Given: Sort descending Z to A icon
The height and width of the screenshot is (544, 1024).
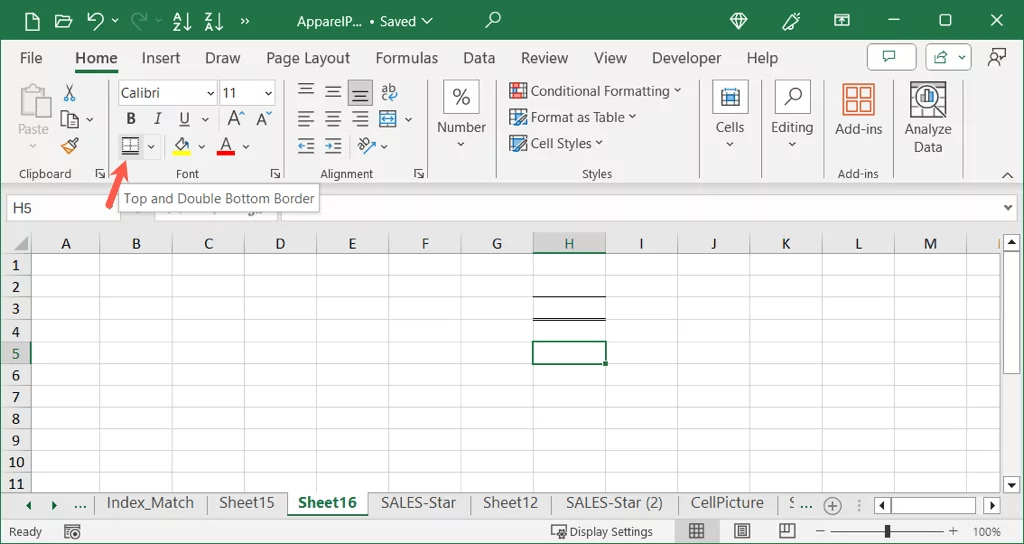Looking at the screenshot, I should tap(214, 21).
